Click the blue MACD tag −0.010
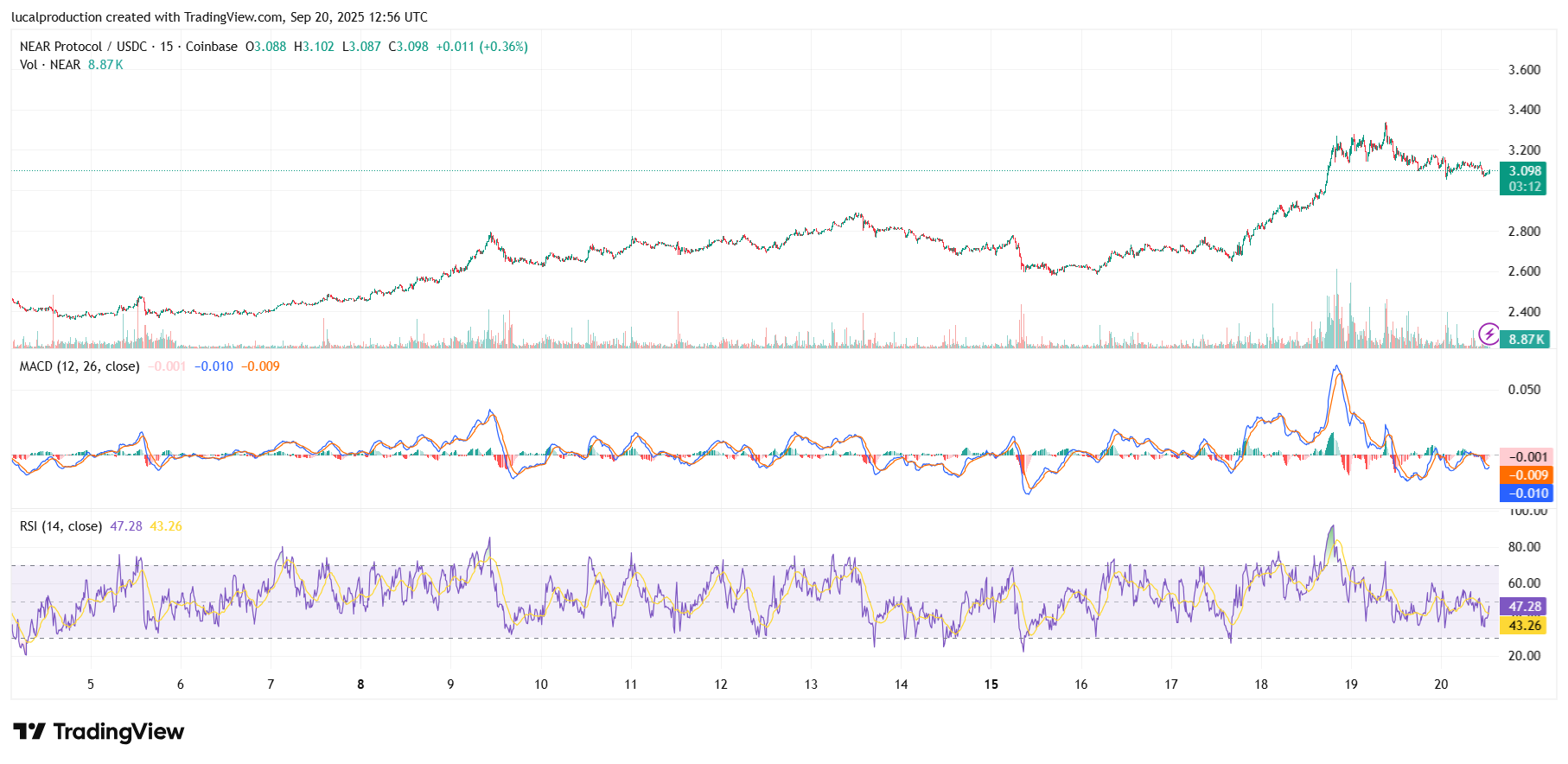 click(1527, 493)
